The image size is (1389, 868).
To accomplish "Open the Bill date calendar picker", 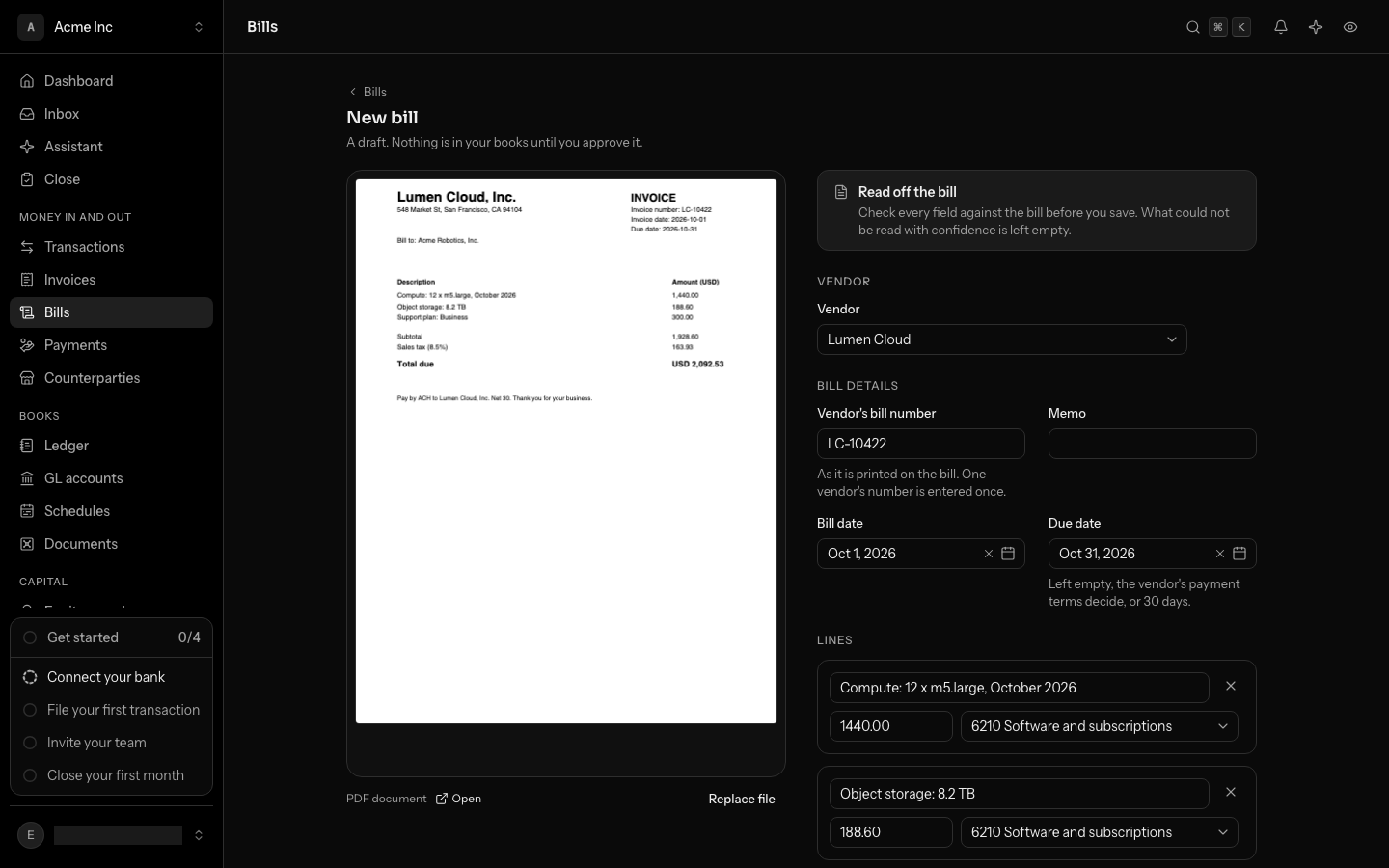I will [x=1008, y=554].
